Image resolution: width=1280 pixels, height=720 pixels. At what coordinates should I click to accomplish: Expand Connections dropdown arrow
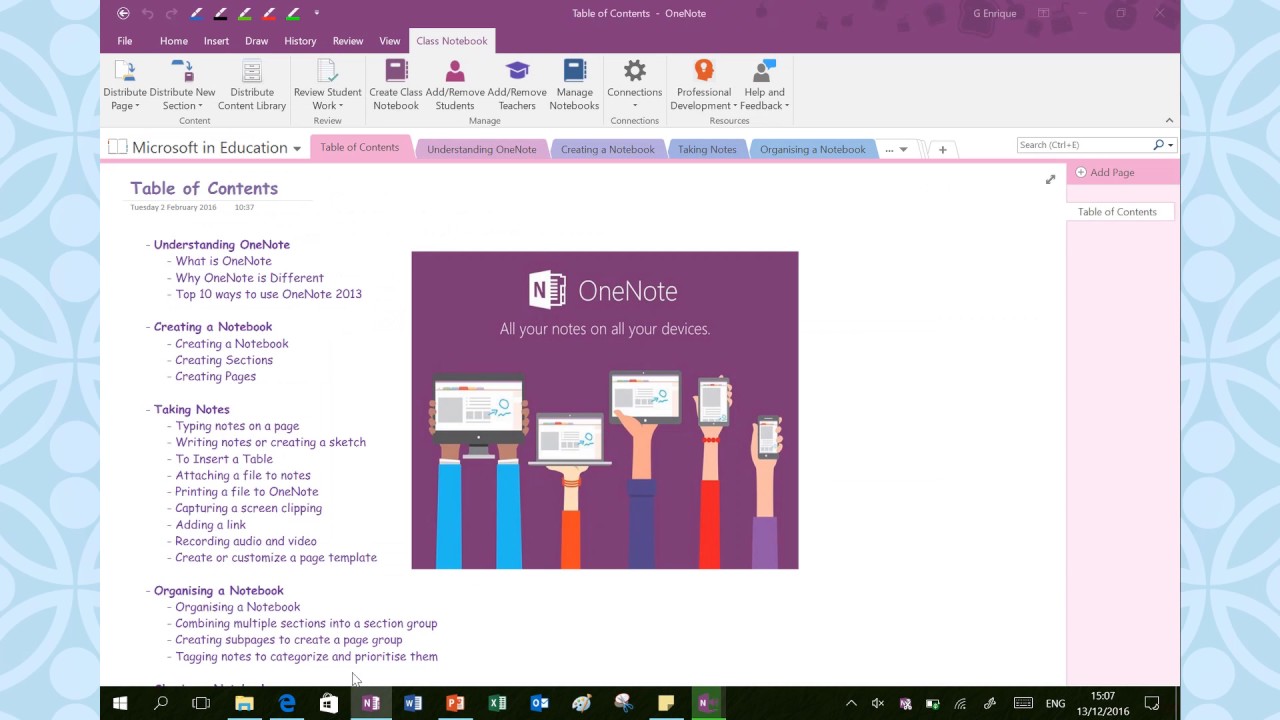tap(635, 106)
